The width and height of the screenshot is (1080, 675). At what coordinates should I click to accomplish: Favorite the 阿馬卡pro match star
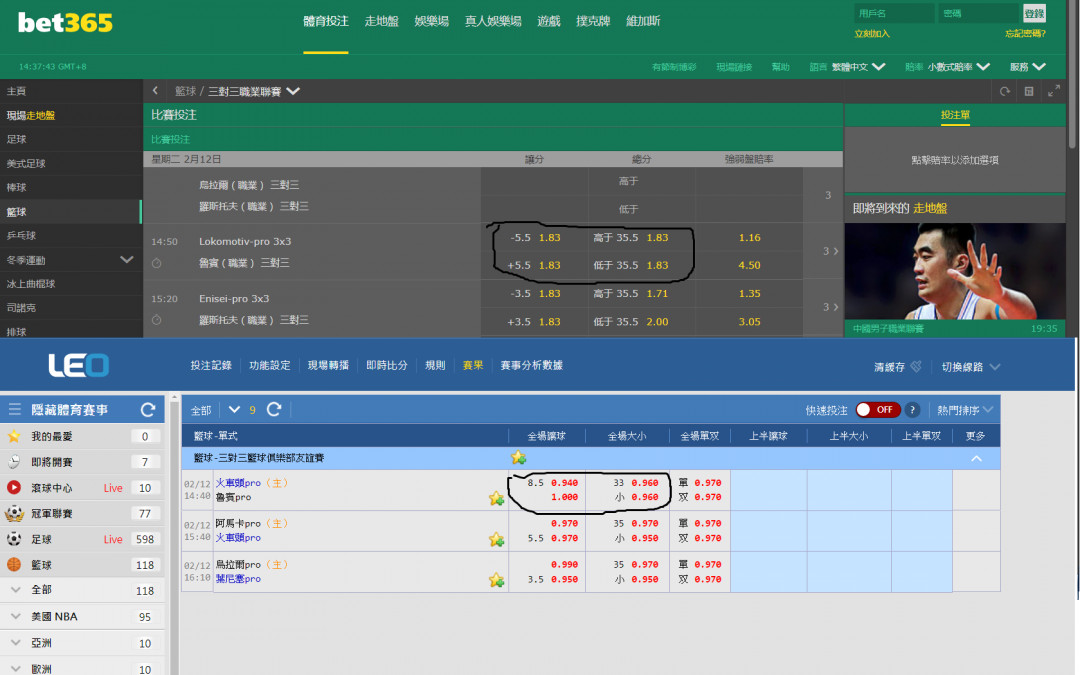[x=496, y=539]
